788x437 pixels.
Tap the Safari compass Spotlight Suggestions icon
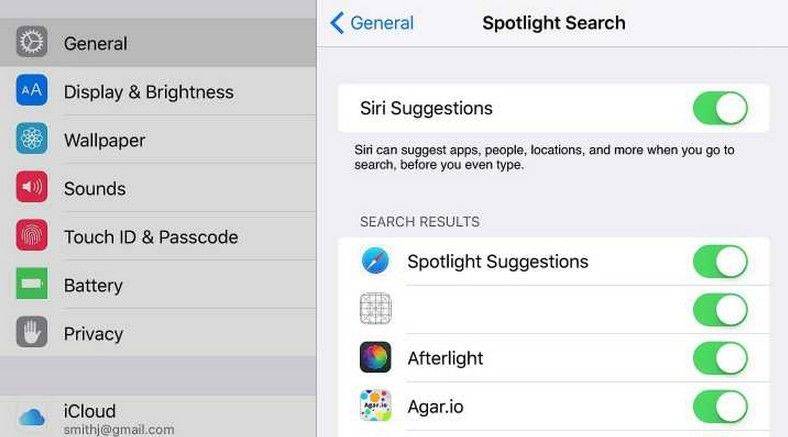click(x=375, y=261)
